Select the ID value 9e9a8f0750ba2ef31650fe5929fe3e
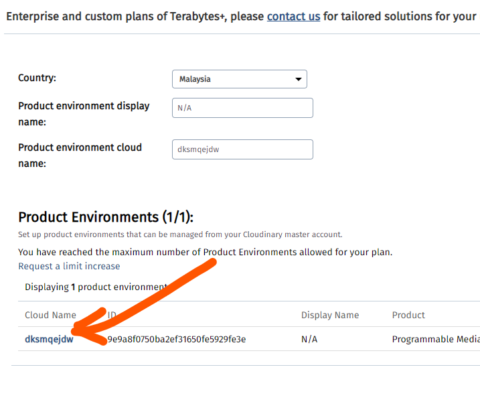The width and height of the screenshot is (480, 410). [177, 339]
